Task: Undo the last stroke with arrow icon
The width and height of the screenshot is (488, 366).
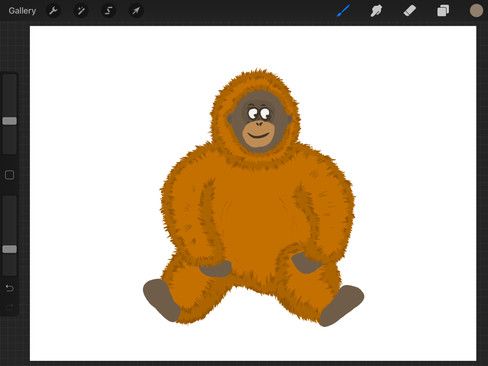Action: tap(9, 288)
